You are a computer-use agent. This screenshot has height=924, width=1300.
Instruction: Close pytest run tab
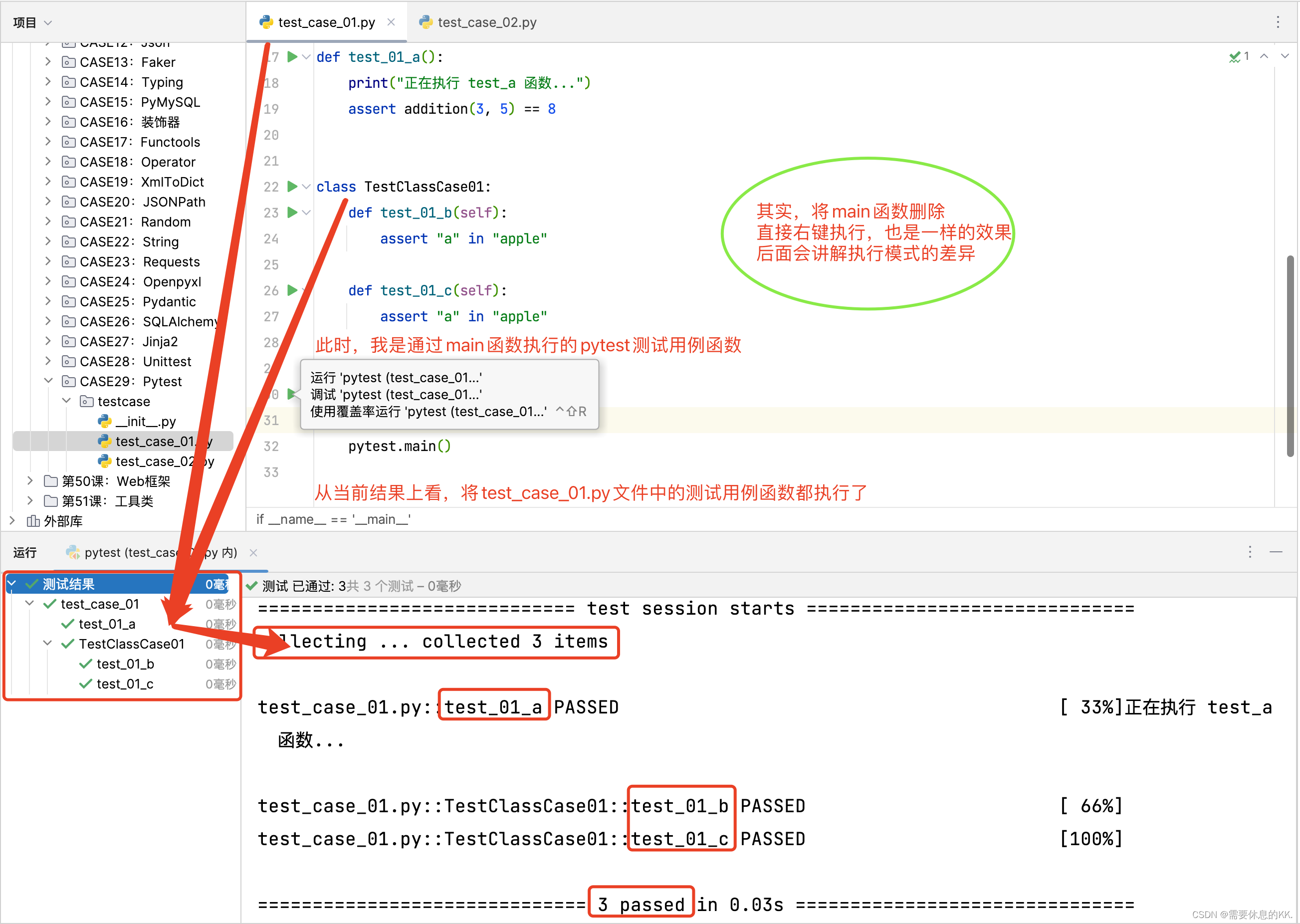[x=254, y=552]
